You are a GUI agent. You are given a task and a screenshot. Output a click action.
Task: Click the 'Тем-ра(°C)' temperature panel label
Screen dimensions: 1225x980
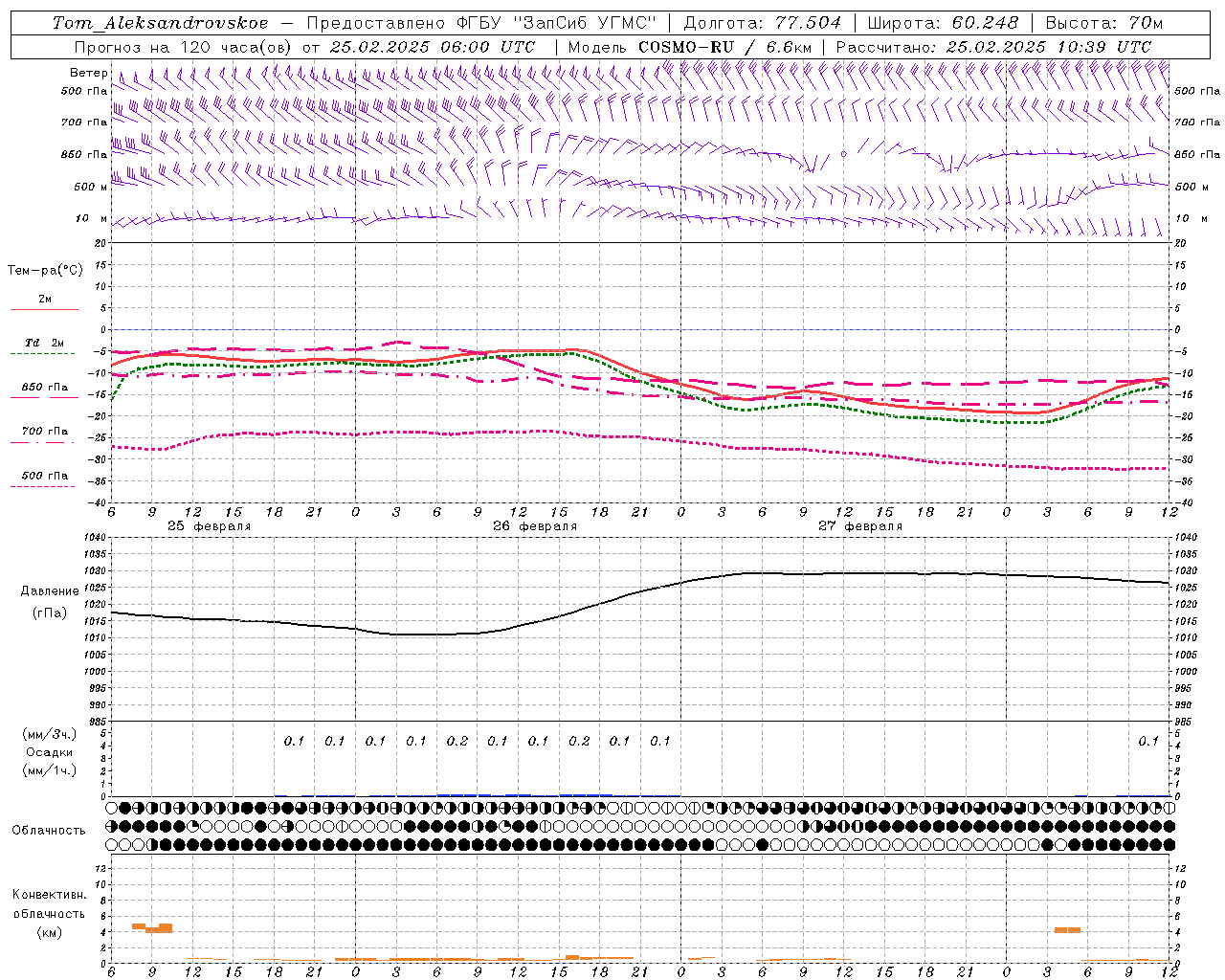tap(45, 271)
